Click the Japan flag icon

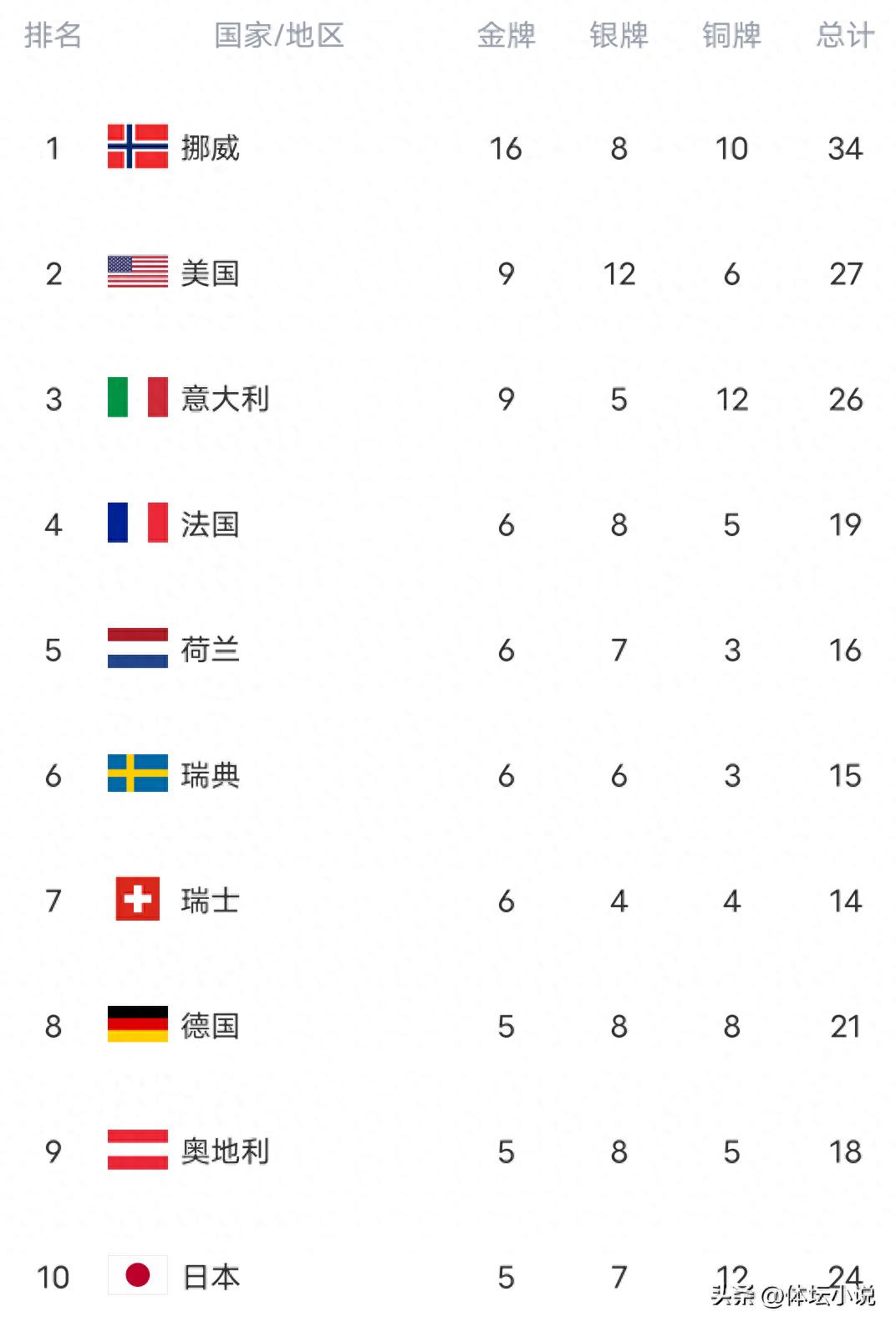(137, 1275)
